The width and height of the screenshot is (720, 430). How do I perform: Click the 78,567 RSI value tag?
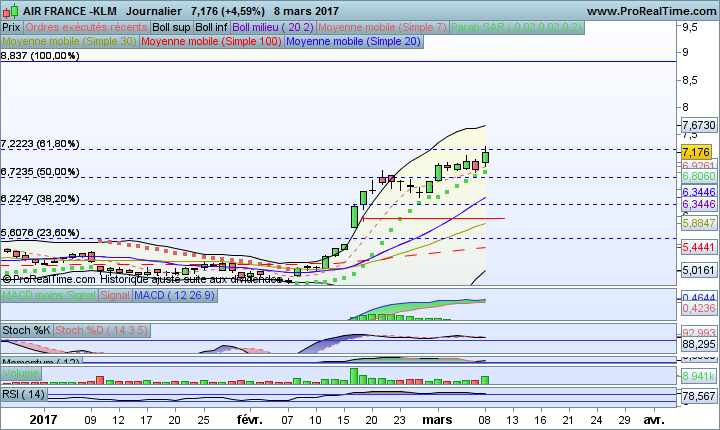point(698,396)
